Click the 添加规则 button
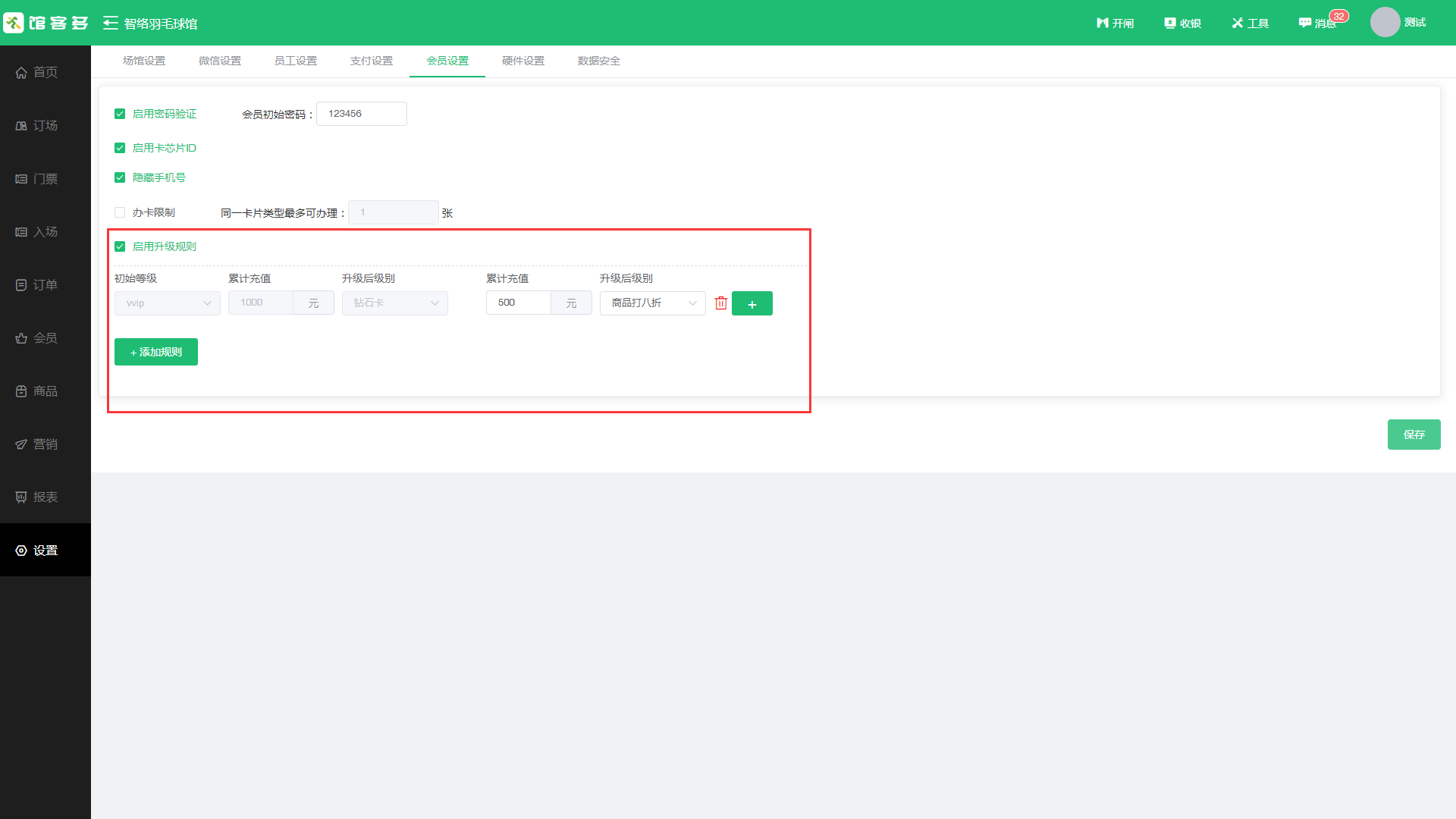This screenshot has width=1456, height=819. tap(156, 352)
